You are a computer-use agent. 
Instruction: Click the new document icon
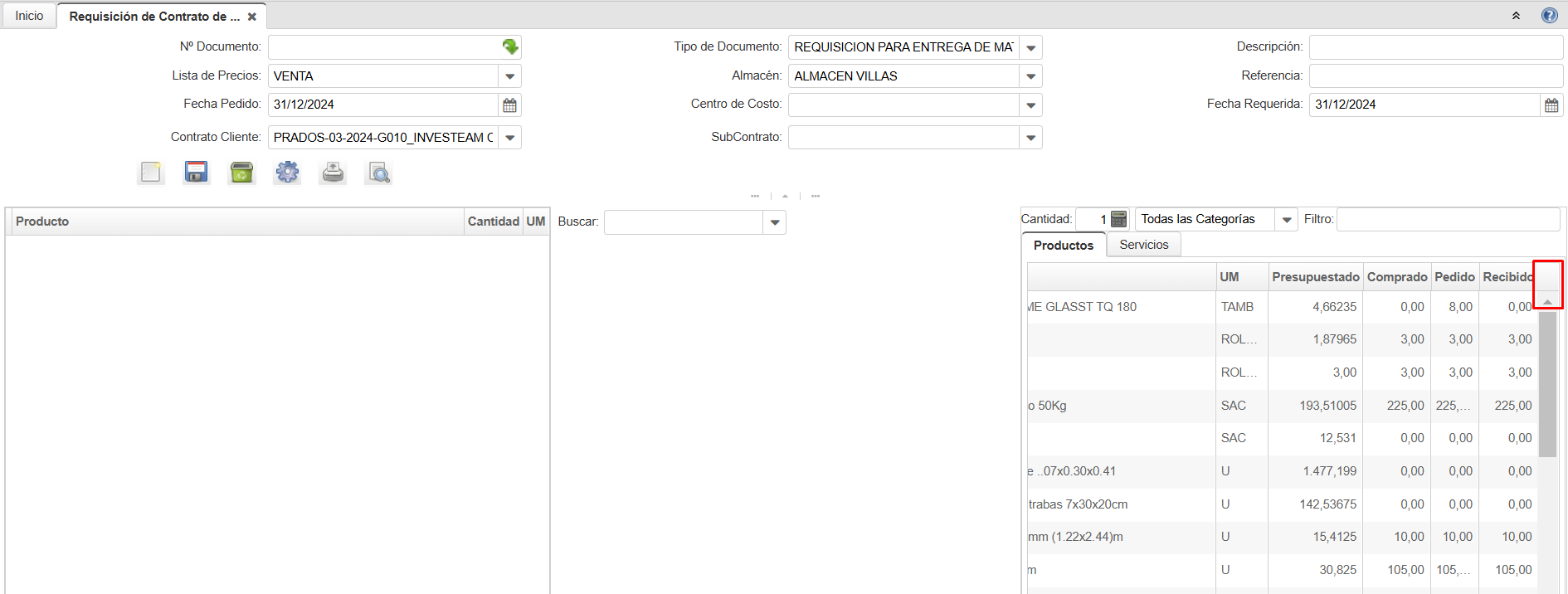(x=151, y=173)
